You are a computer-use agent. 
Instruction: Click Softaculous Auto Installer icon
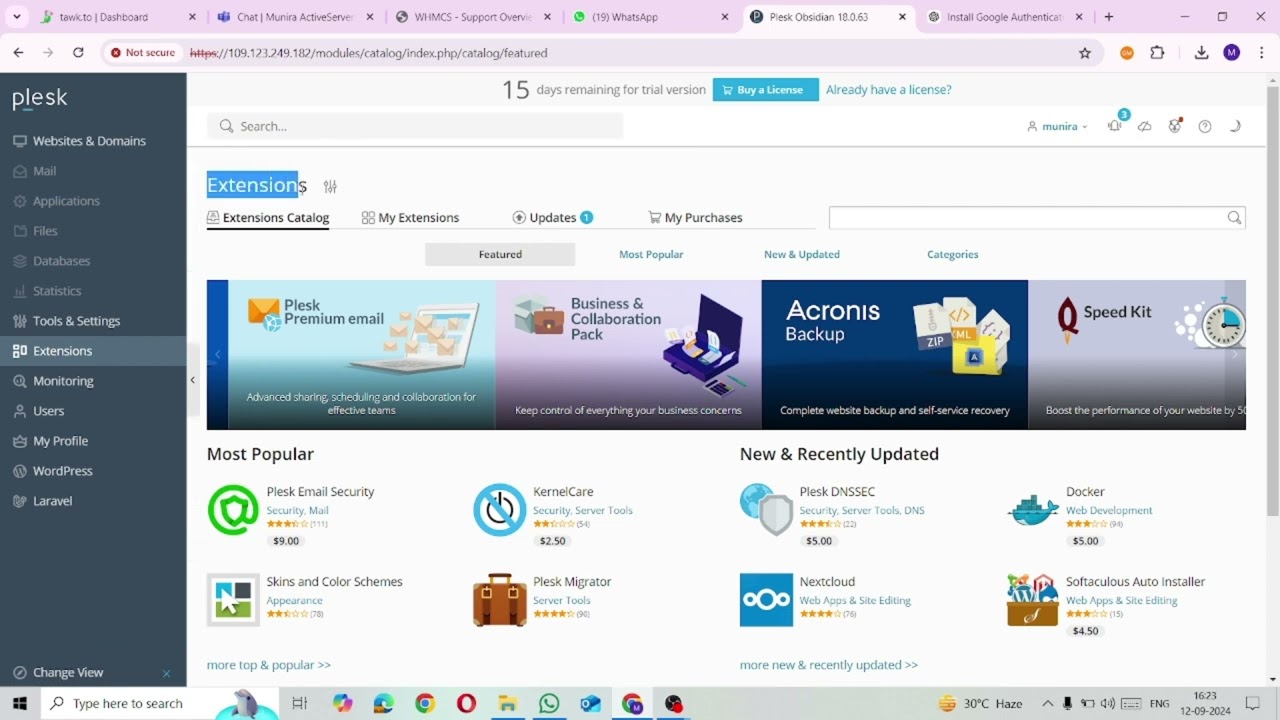[x=1033, y=600]
